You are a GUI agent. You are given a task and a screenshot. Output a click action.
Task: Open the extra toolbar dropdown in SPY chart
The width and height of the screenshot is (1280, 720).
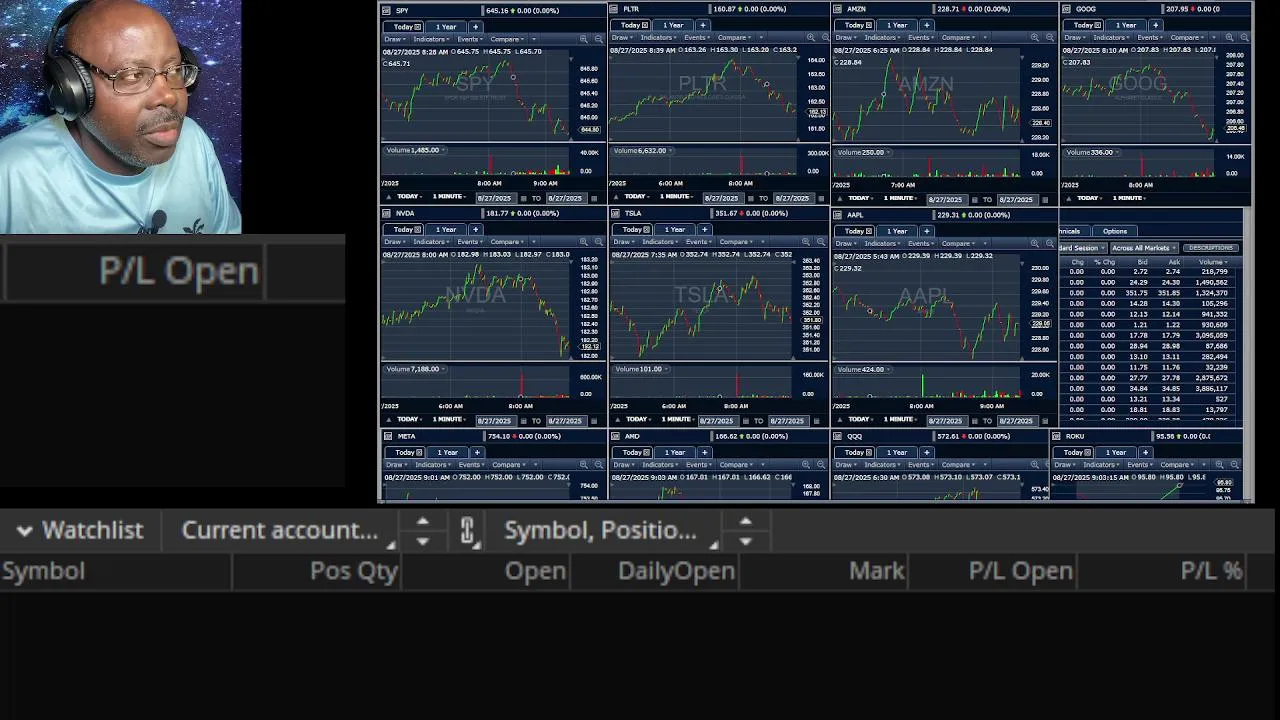[533, 39]
